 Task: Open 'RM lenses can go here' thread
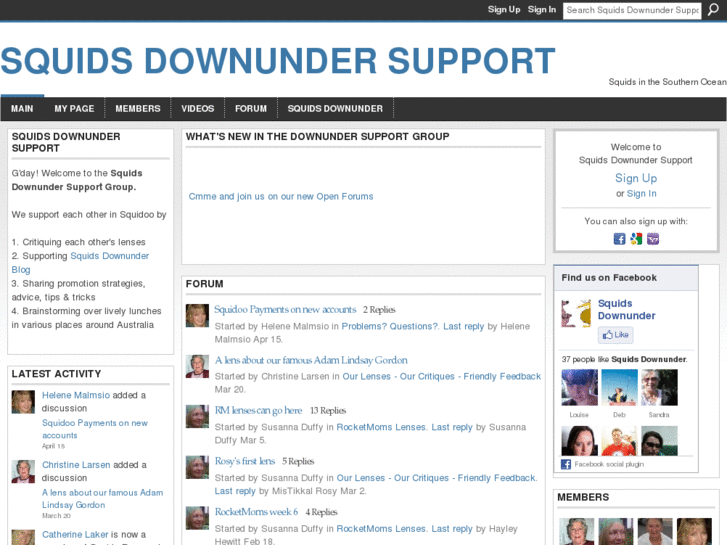[258, 410]
